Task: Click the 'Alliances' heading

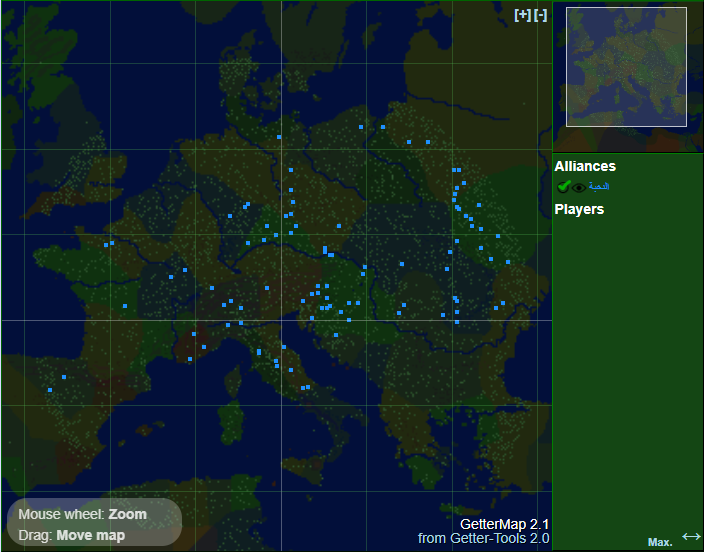Action: (x=585, y=166)
